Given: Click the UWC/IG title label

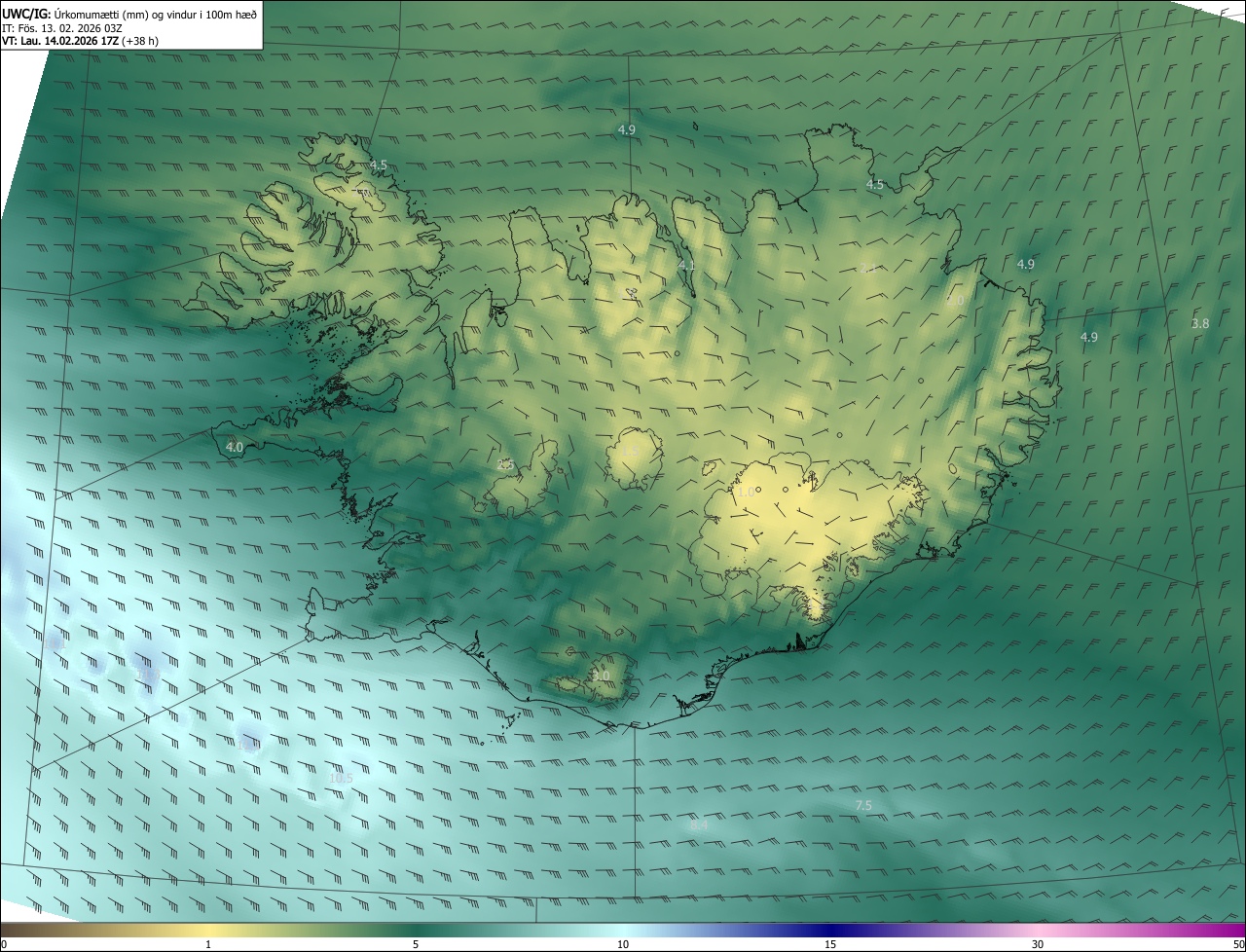Looking at the screenshot, I should tap(26, 14).
